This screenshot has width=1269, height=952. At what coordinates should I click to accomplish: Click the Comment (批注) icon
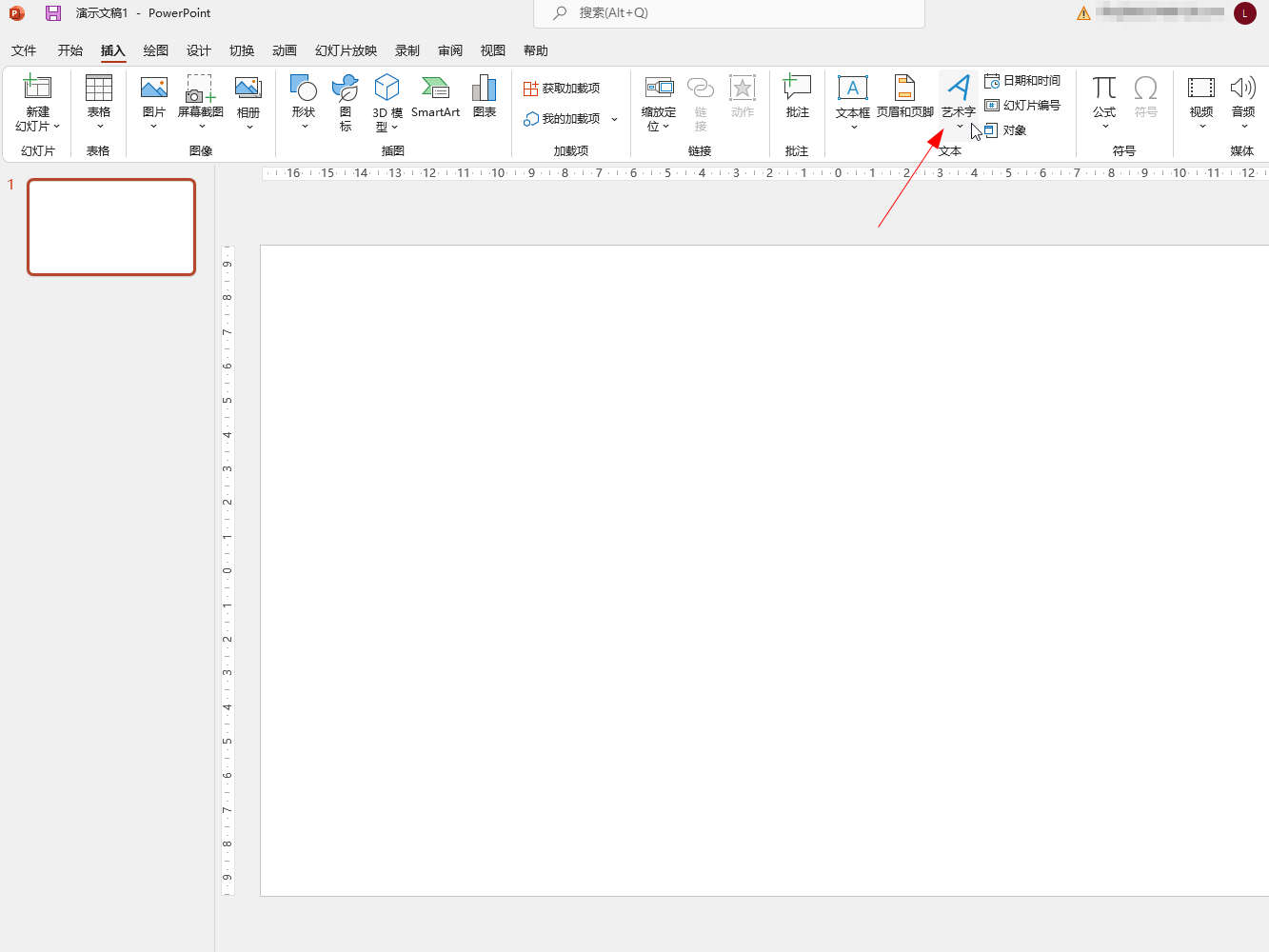797,88
